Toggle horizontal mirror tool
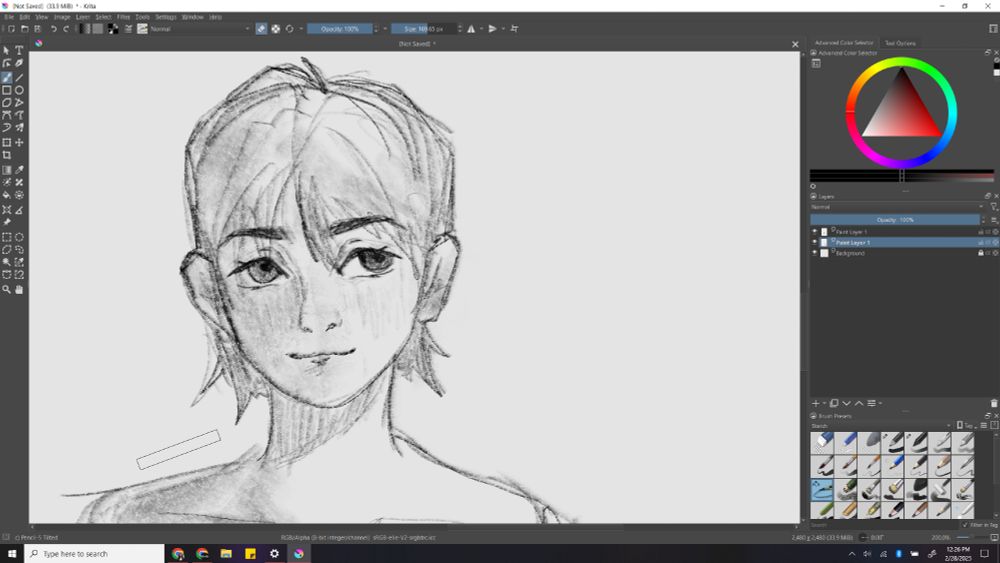 coord(471,29)
